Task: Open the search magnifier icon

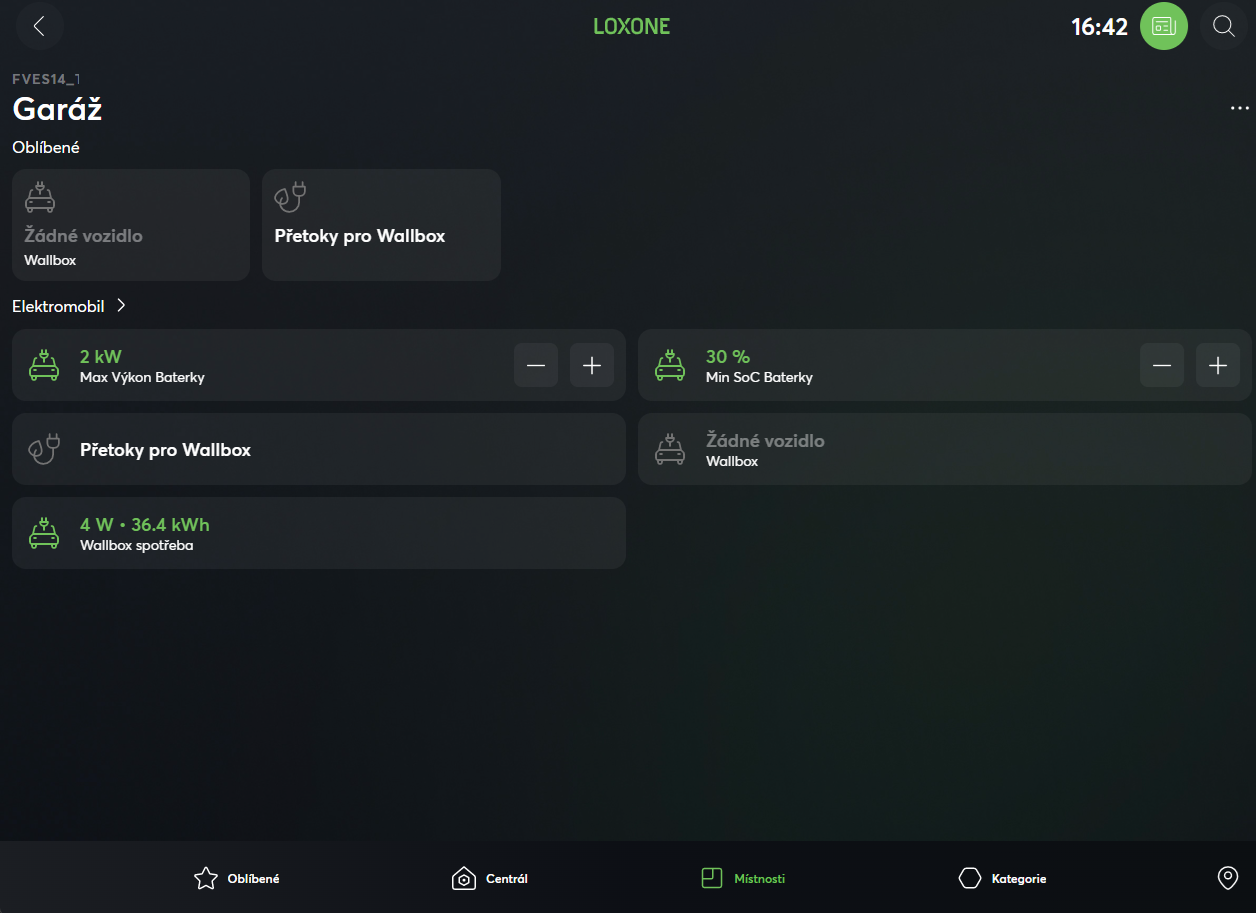Action: [1223, 27]
